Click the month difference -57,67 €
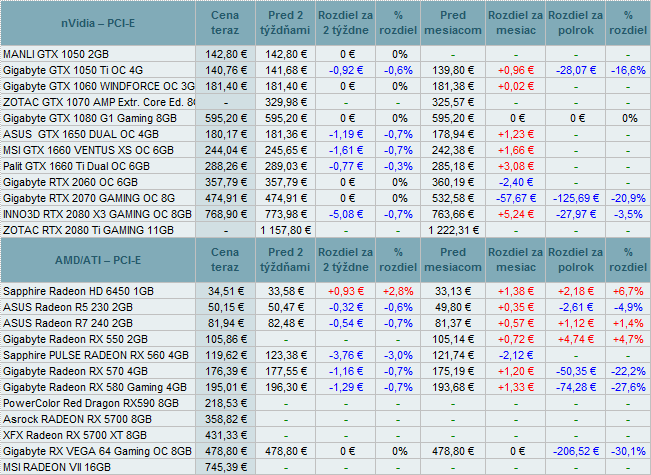651x475 pixels. (x=516, y=198)
